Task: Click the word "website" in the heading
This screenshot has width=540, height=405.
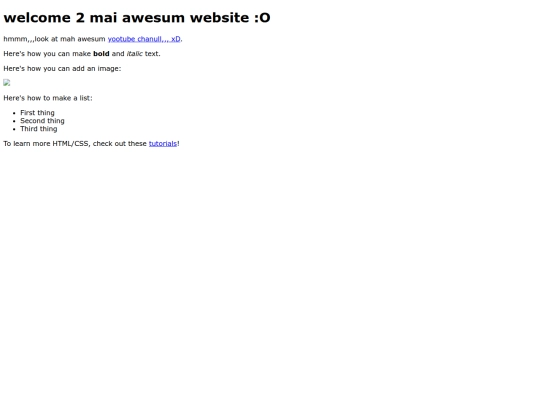Action: [x=219, y=18]
